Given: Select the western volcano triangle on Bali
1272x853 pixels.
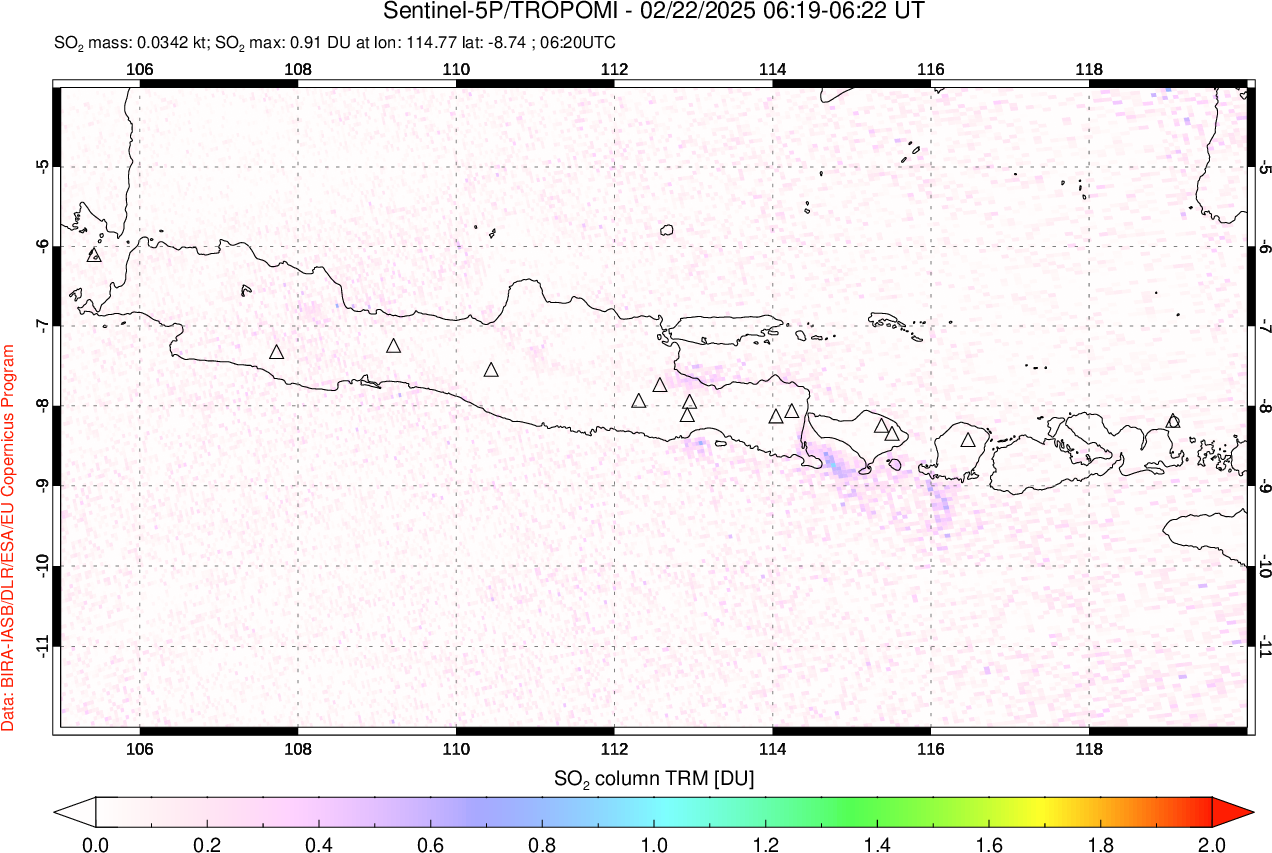Looking at the screenshot, I should coord(882,426).
